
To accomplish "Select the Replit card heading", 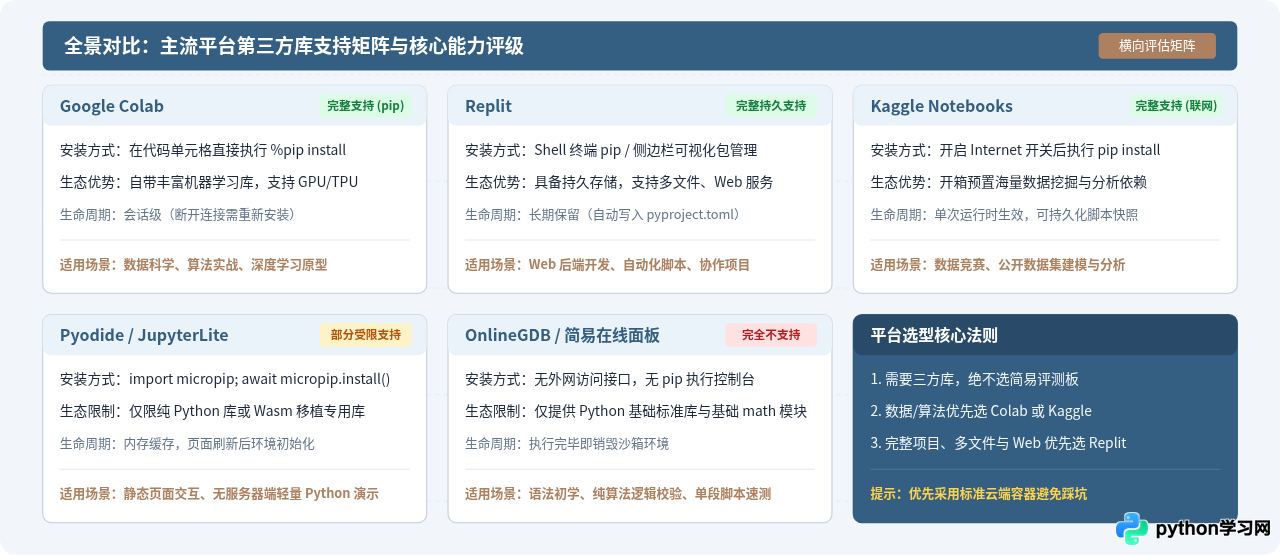I will point(488,106).
